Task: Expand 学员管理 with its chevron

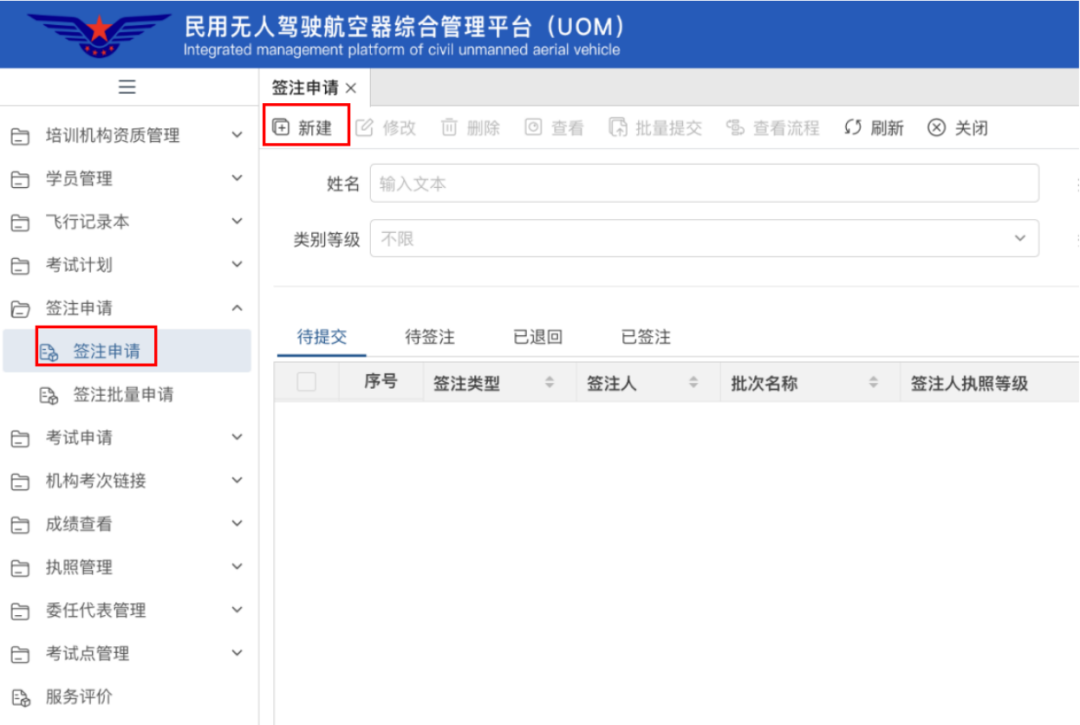Action: pyautogui.click(x=237, y=178)
